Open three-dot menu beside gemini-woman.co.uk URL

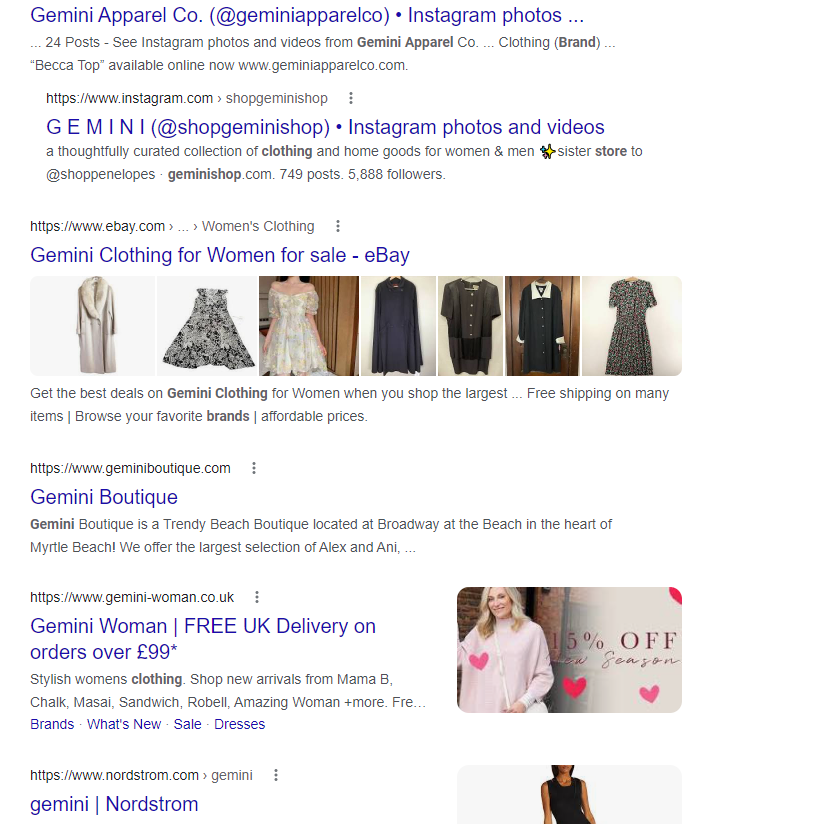[x=257, y=597]
